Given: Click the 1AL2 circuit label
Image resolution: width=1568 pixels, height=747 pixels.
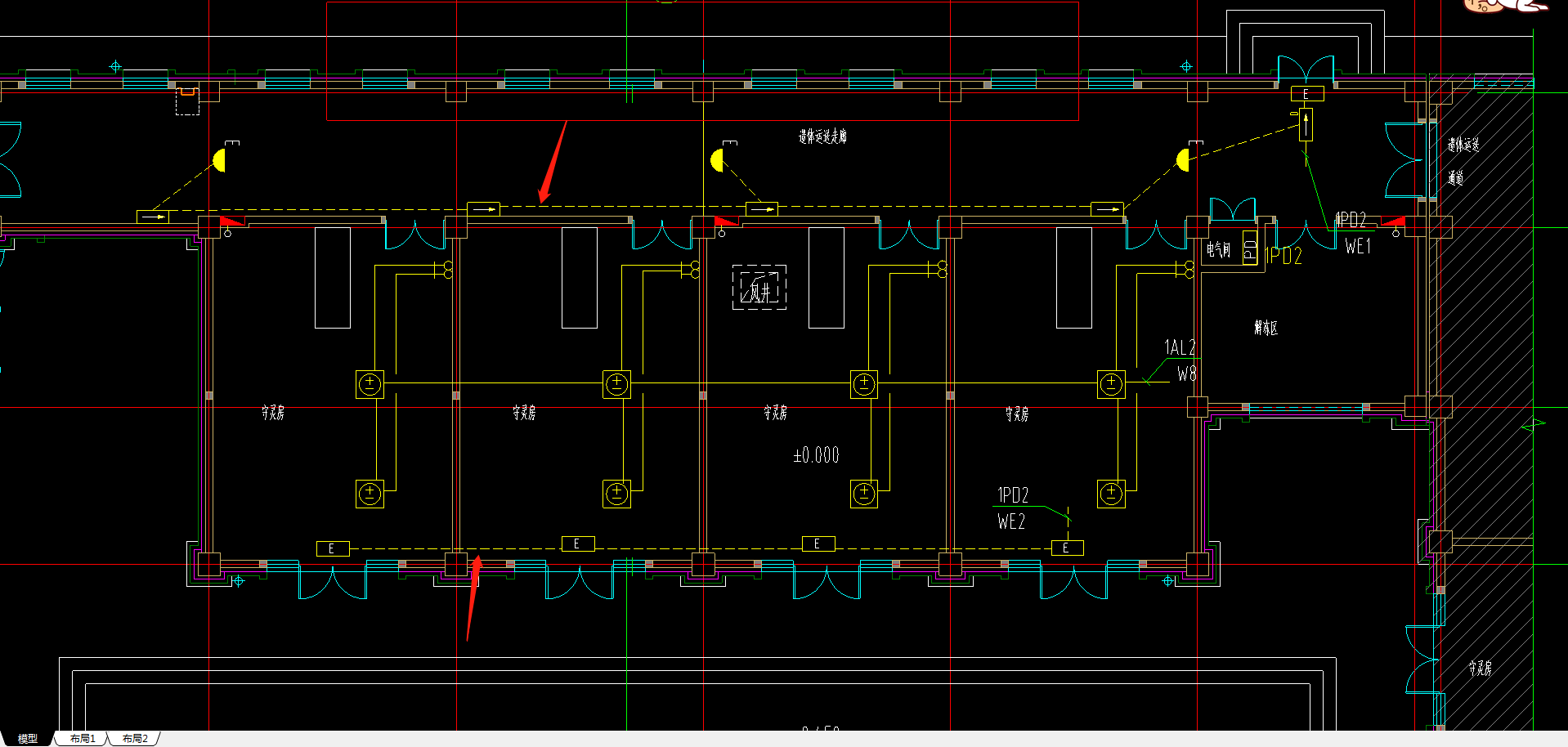Looking at the screenshot, I should 1180,347.
